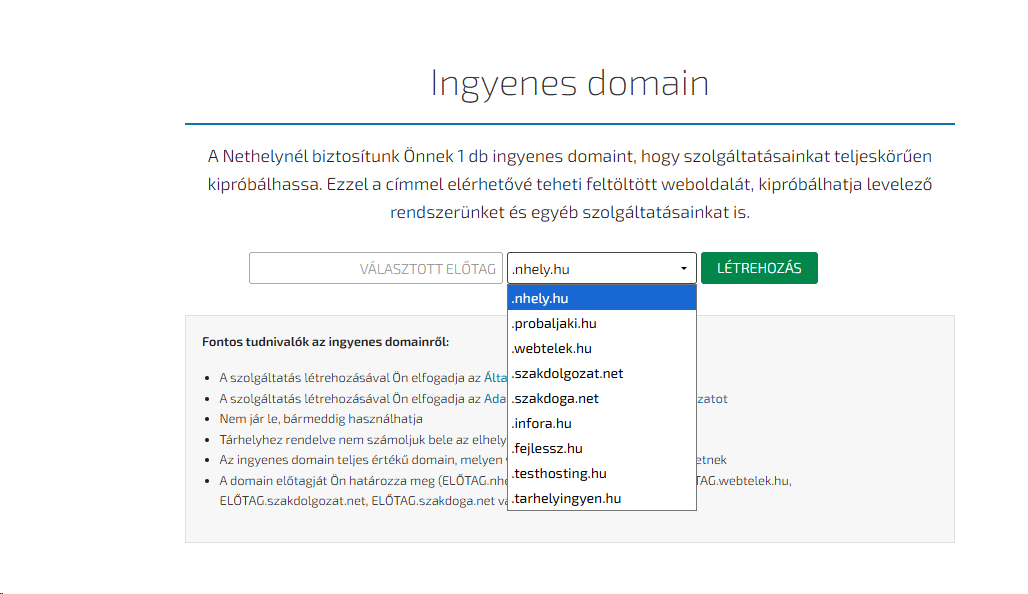Open the link in the first bullet point
The width and height of the screenshot is (1028, 594).
click(x=495, y=377)
